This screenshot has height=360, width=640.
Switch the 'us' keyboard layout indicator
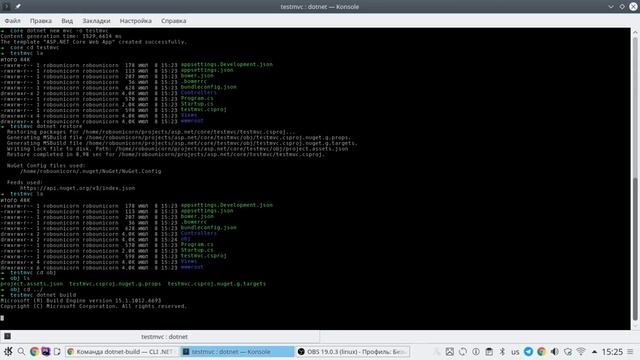pos(515,352)
